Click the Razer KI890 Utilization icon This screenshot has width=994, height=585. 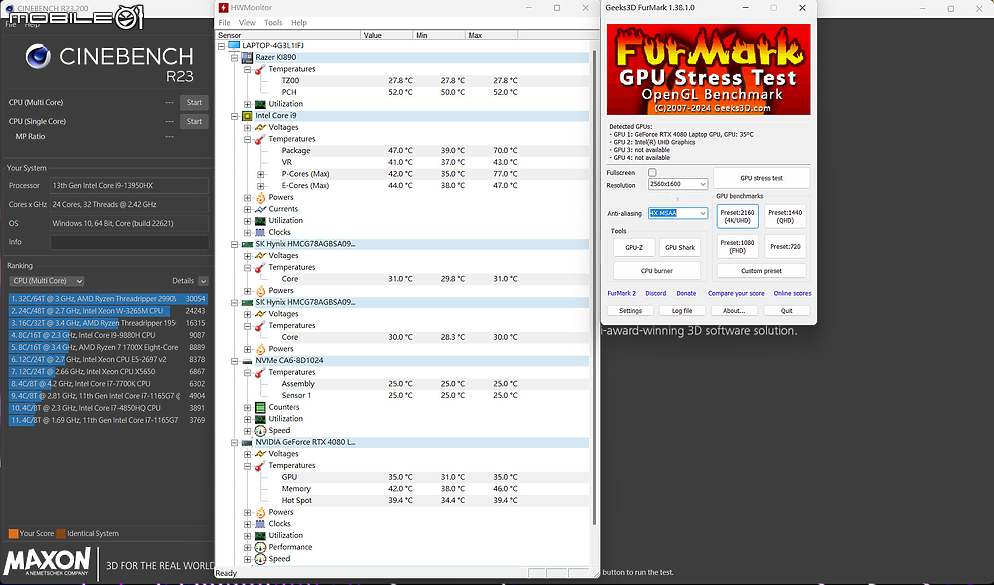coord(260,105)
